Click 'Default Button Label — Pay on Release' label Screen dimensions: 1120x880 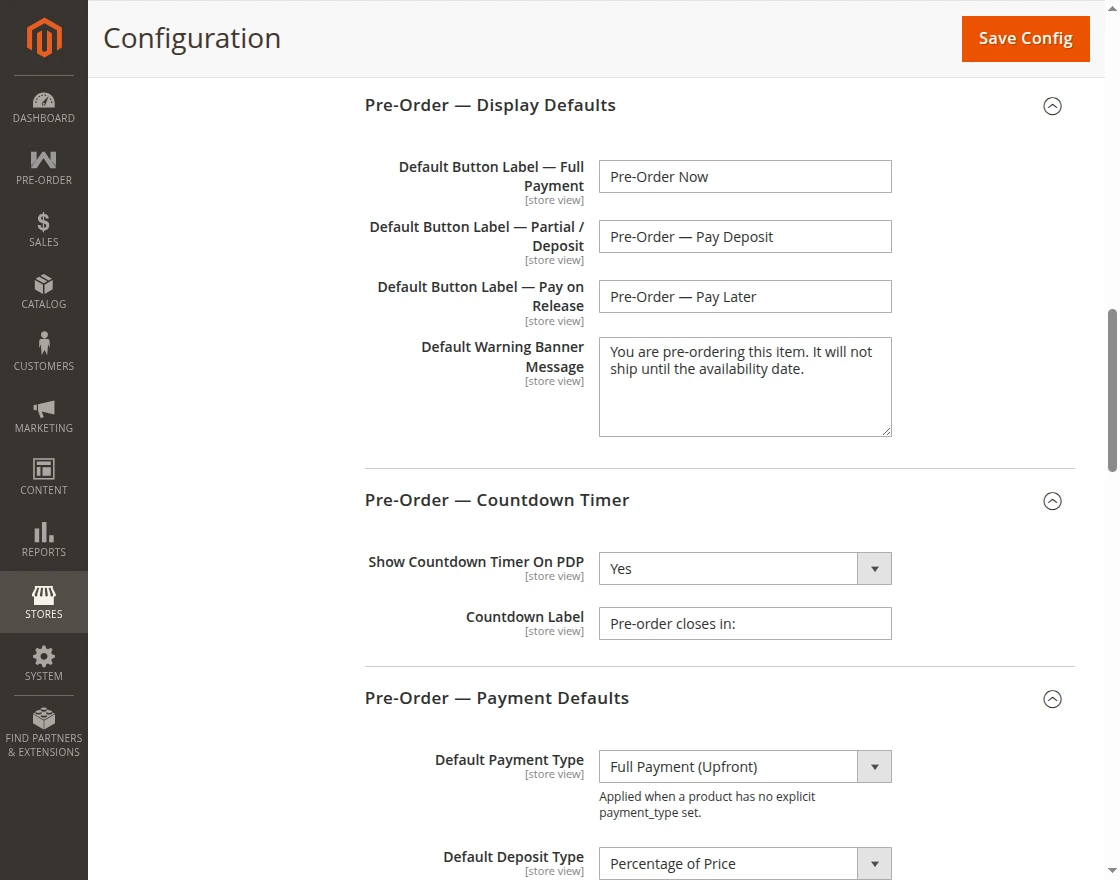[x=481, y=296]
